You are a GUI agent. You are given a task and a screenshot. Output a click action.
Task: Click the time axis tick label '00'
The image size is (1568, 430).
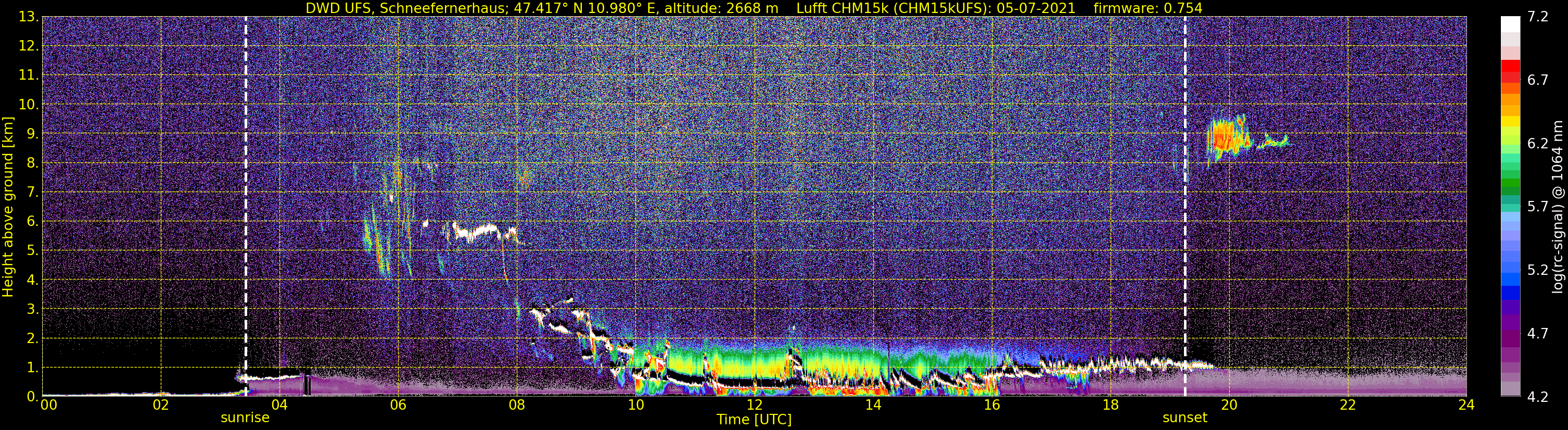tap(48, 405)
